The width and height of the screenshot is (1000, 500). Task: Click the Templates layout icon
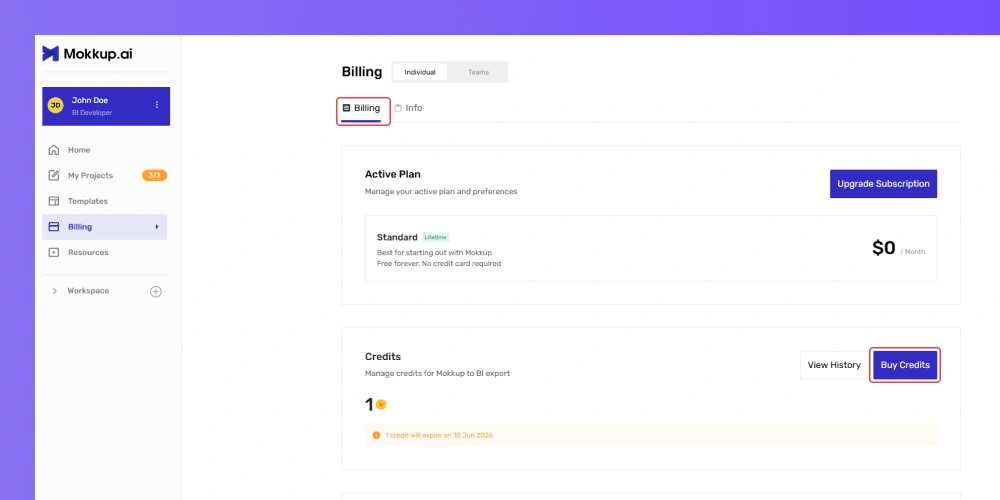point(54,201)
